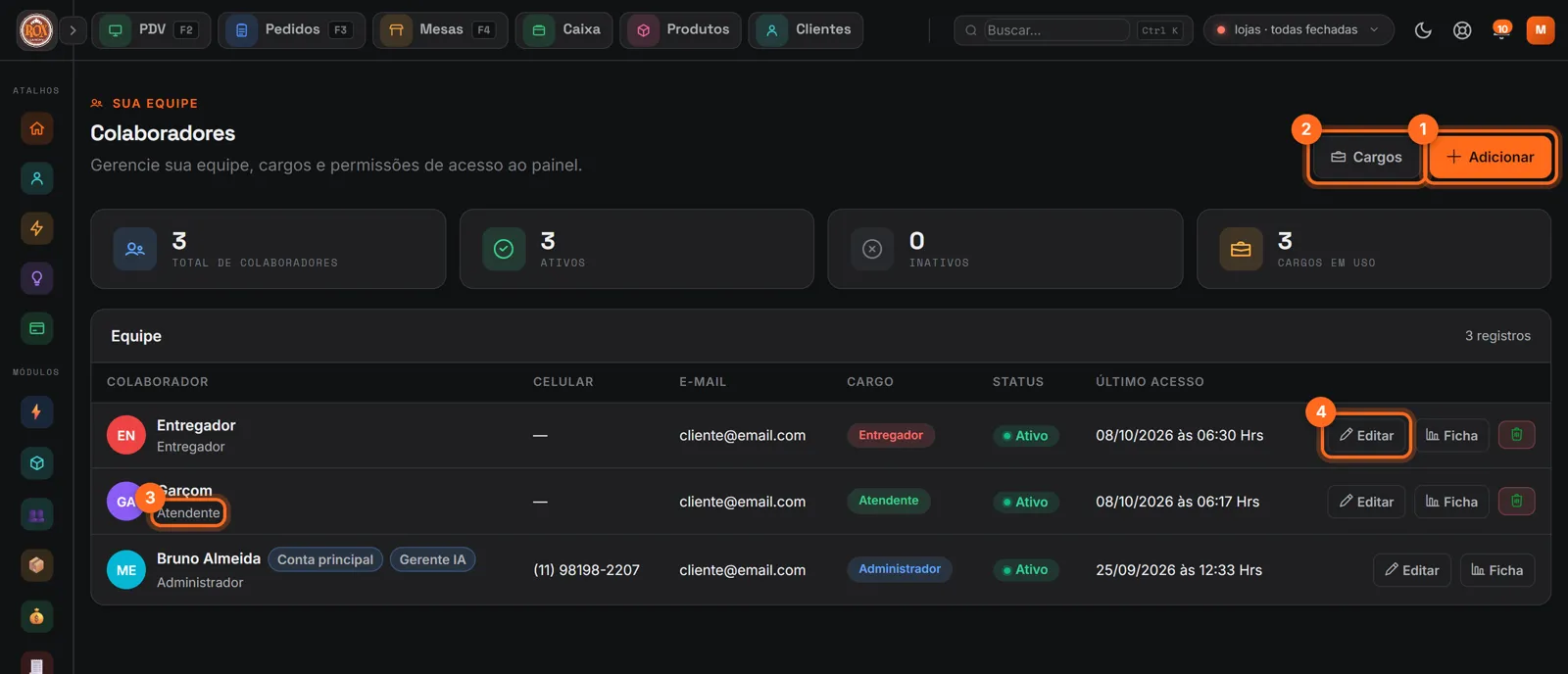Viewport: 1568px width, 674px height.
Task: Open notifications bell with 10 badge
Action: pyautogui.click(x=1501, y=30)
